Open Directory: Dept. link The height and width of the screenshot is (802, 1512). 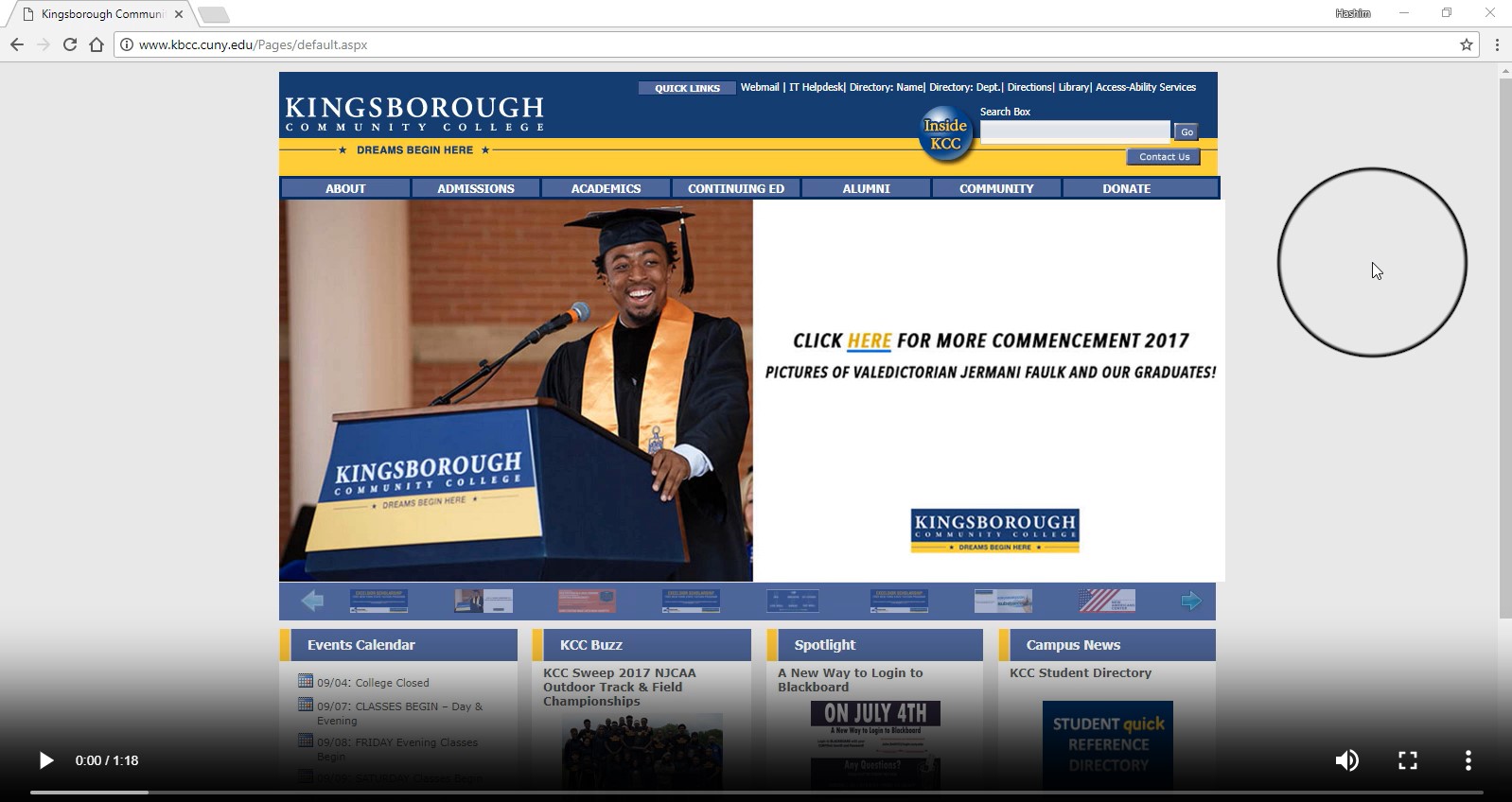pyautogui.click(x=964, y=87)
